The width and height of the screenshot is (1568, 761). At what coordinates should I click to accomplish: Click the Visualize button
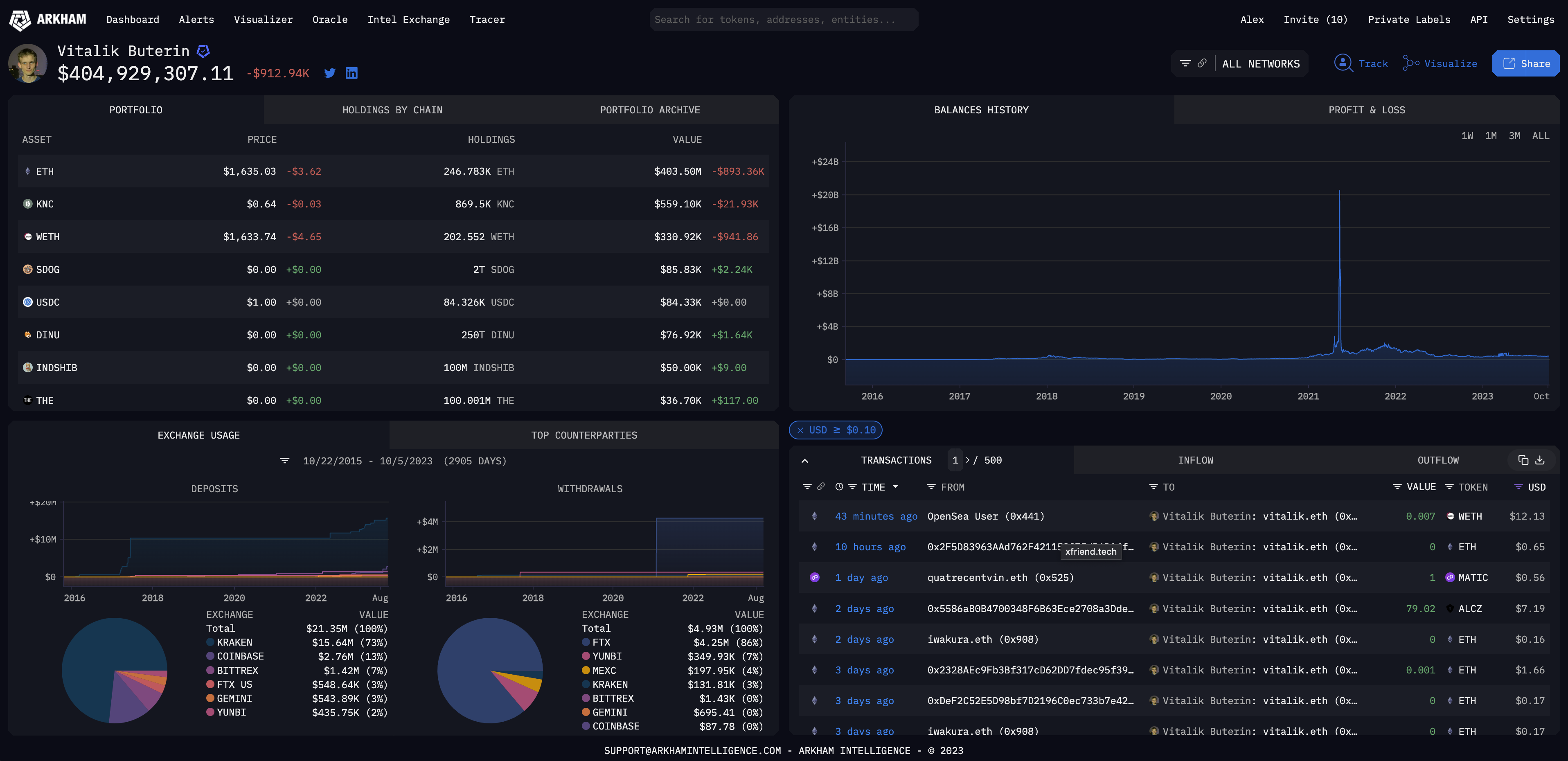click(1440, 63)
